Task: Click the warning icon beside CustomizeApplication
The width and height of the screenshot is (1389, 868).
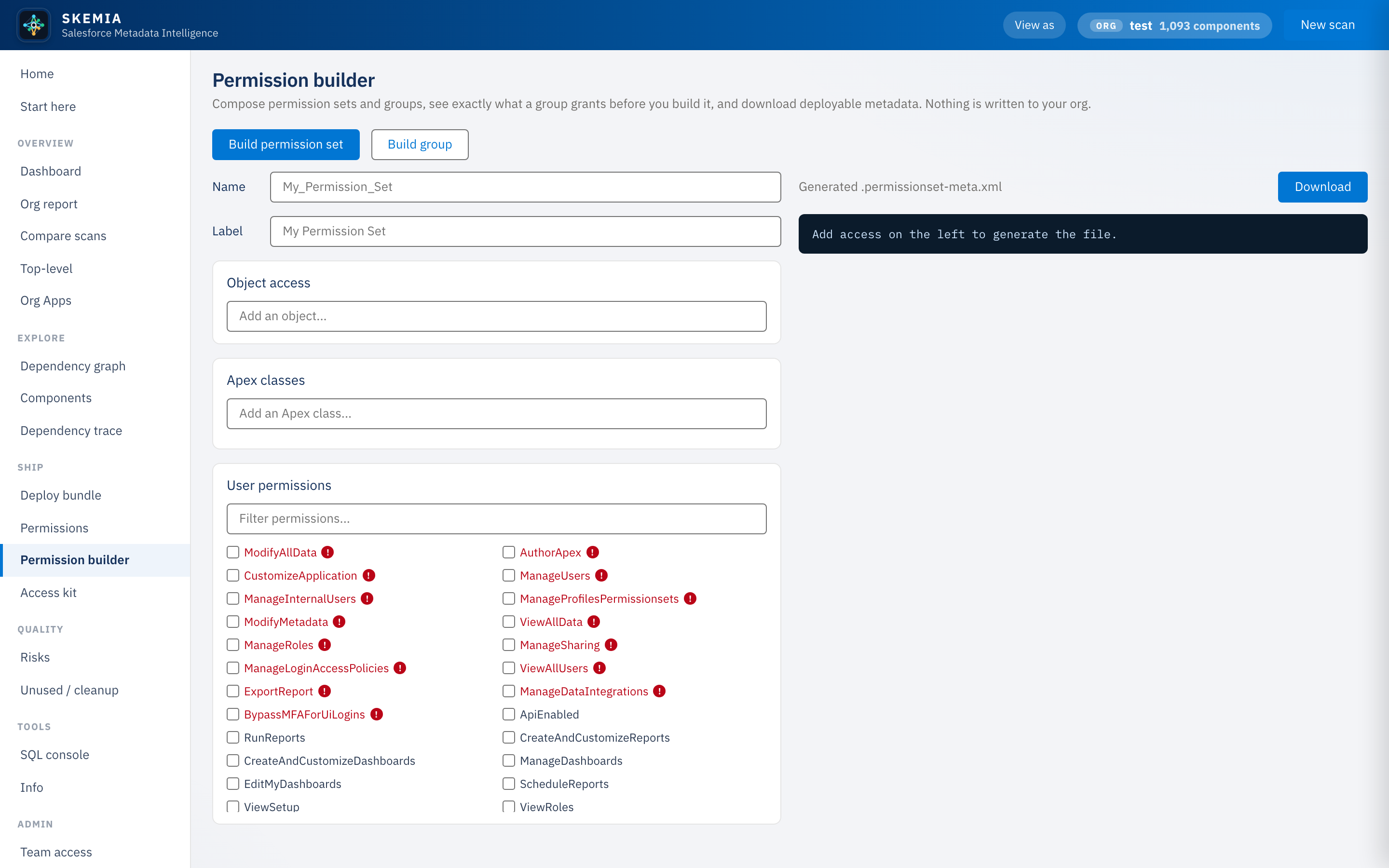Action: (x=368, y=575)
